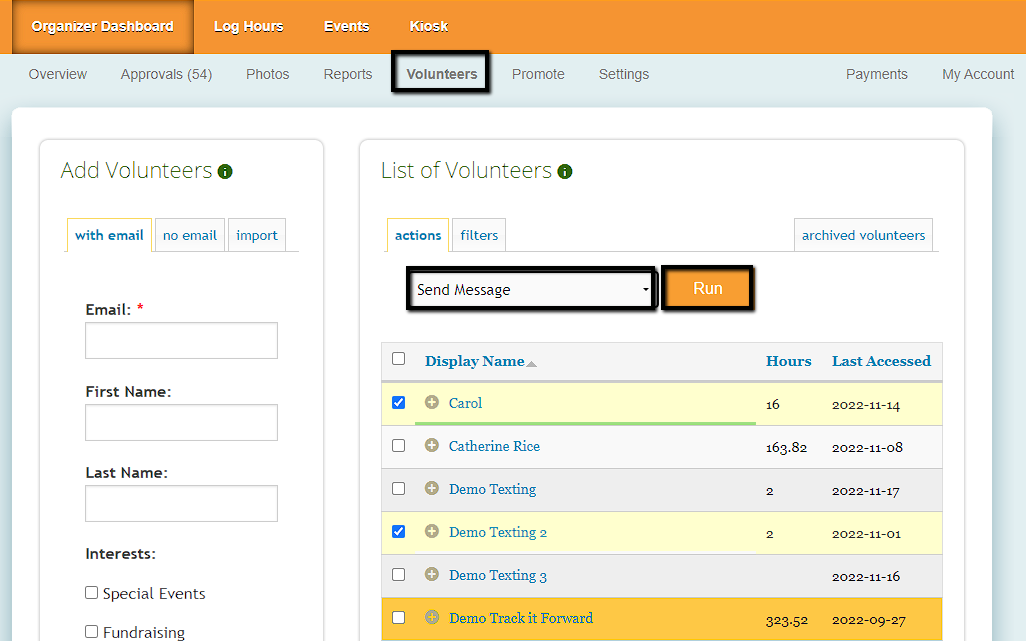This screenshot has width=1026, height=641.
Task: Click info icon beside Add Volunteers heading
Action: [225, 172]
